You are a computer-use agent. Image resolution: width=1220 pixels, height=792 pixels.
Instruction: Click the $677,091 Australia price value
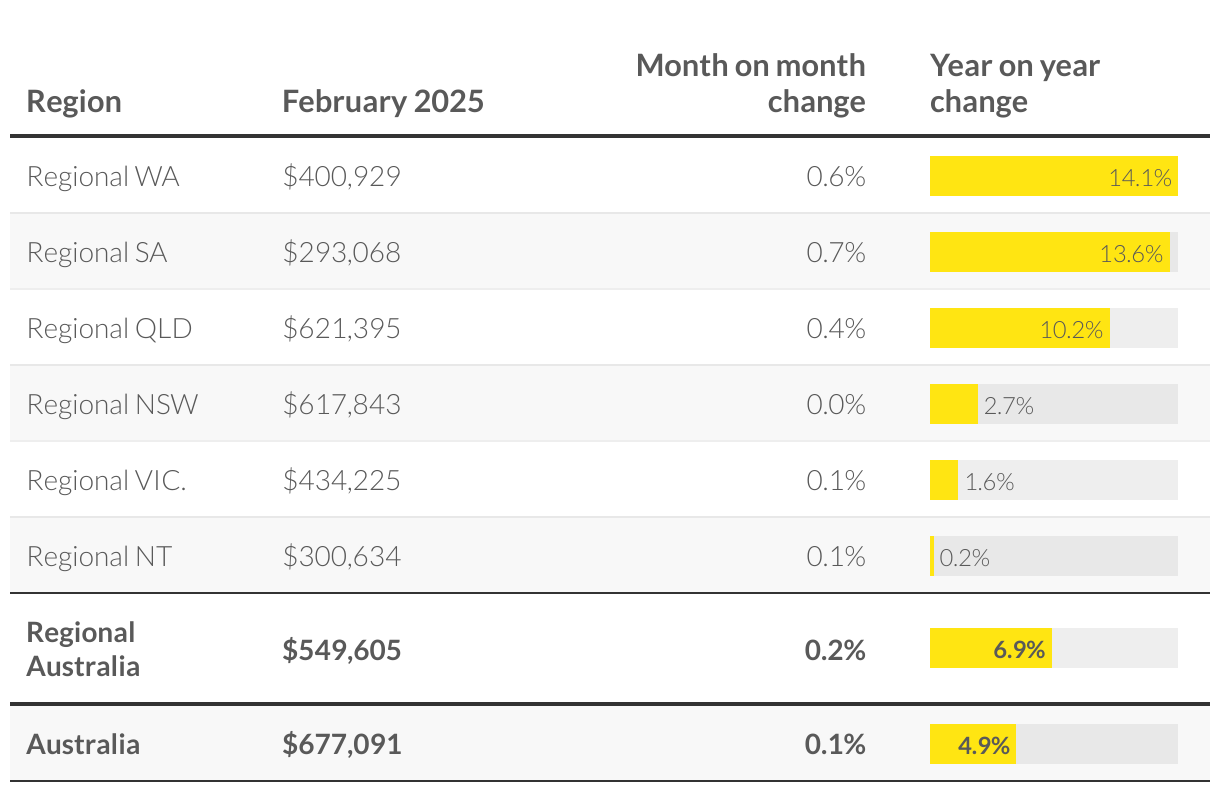(x=342, y=744)
